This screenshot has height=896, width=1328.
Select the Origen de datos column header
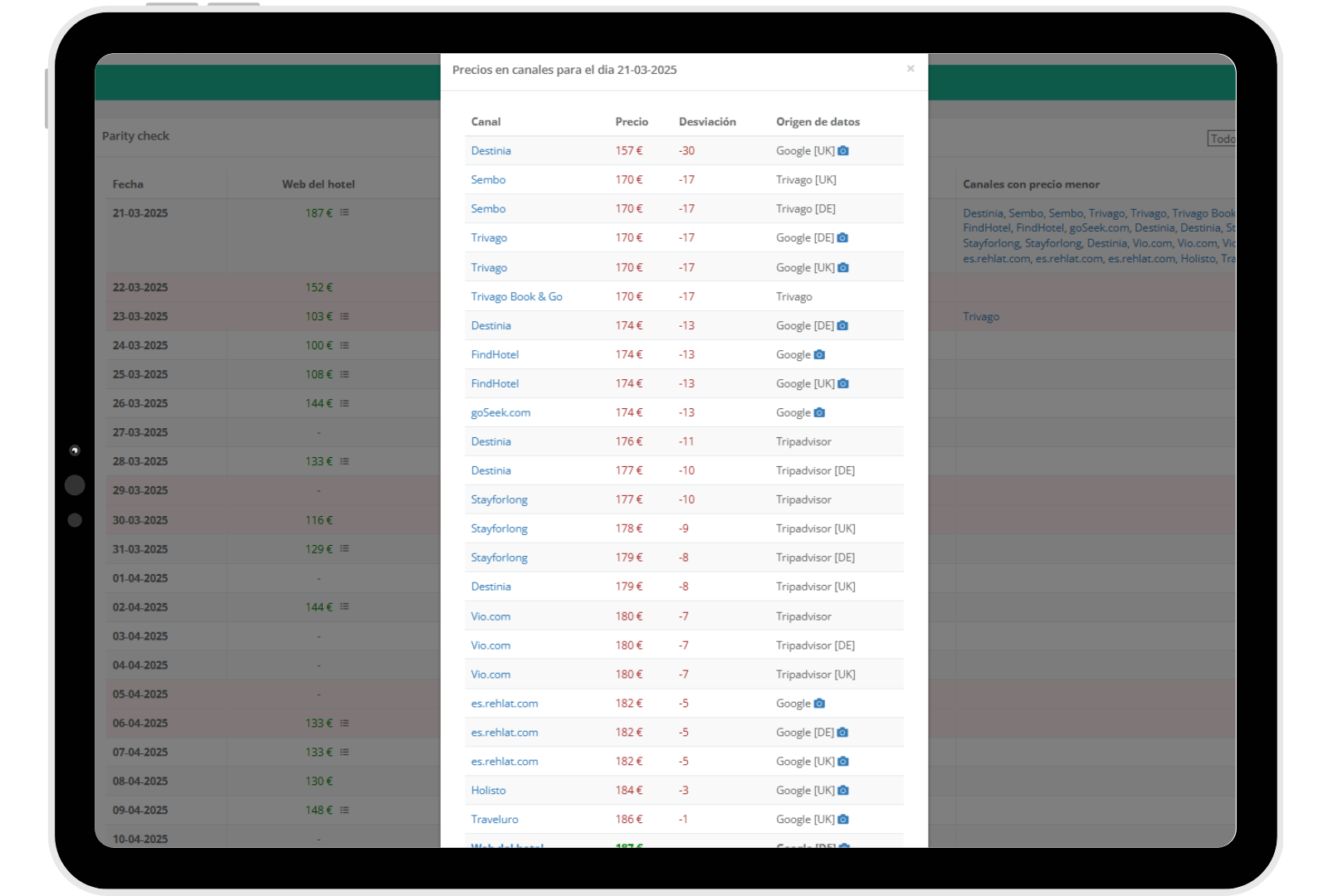[818, 122]
